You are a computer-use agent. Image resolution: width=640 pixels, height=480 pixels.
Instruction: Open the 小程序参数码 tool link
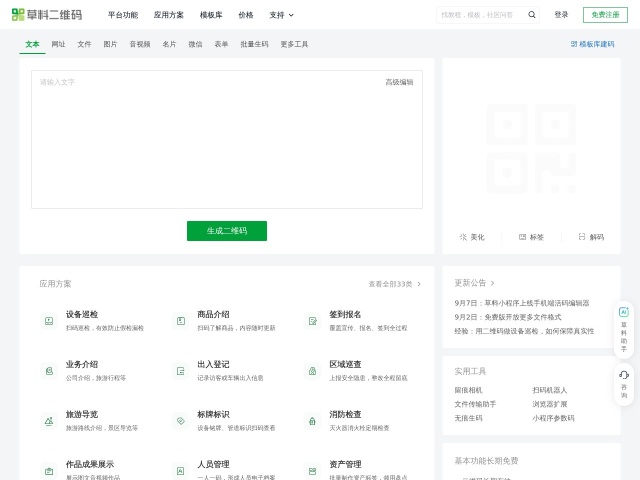(553, 418)
